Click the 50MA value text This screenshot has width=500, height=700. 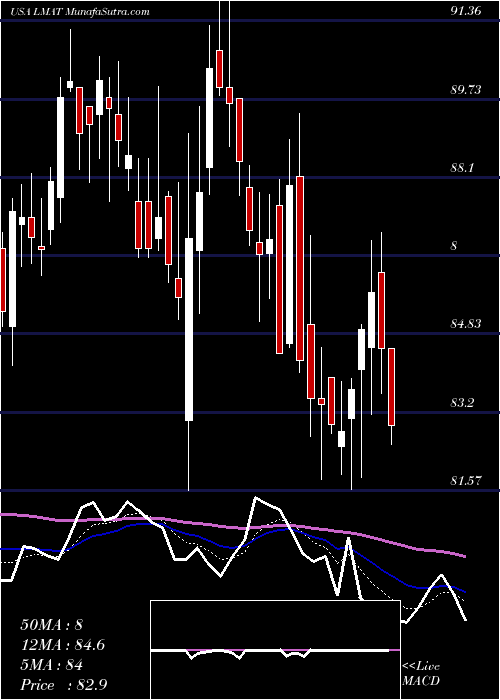point(52,625)
